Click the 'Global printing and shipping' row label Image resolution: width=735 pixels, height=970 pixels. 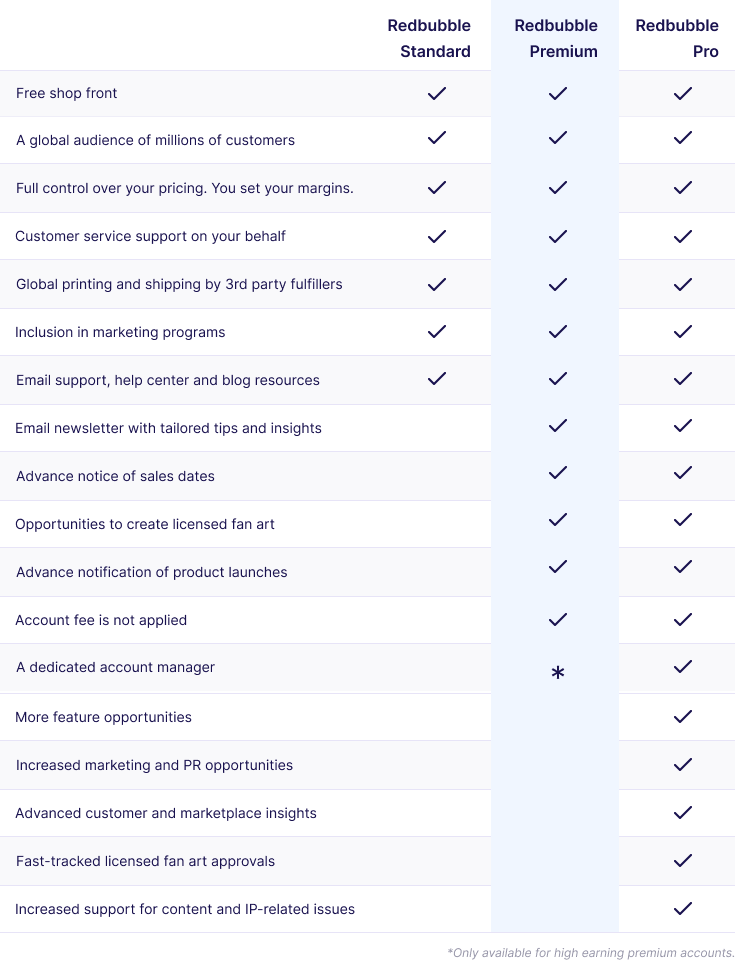[179, 284]
